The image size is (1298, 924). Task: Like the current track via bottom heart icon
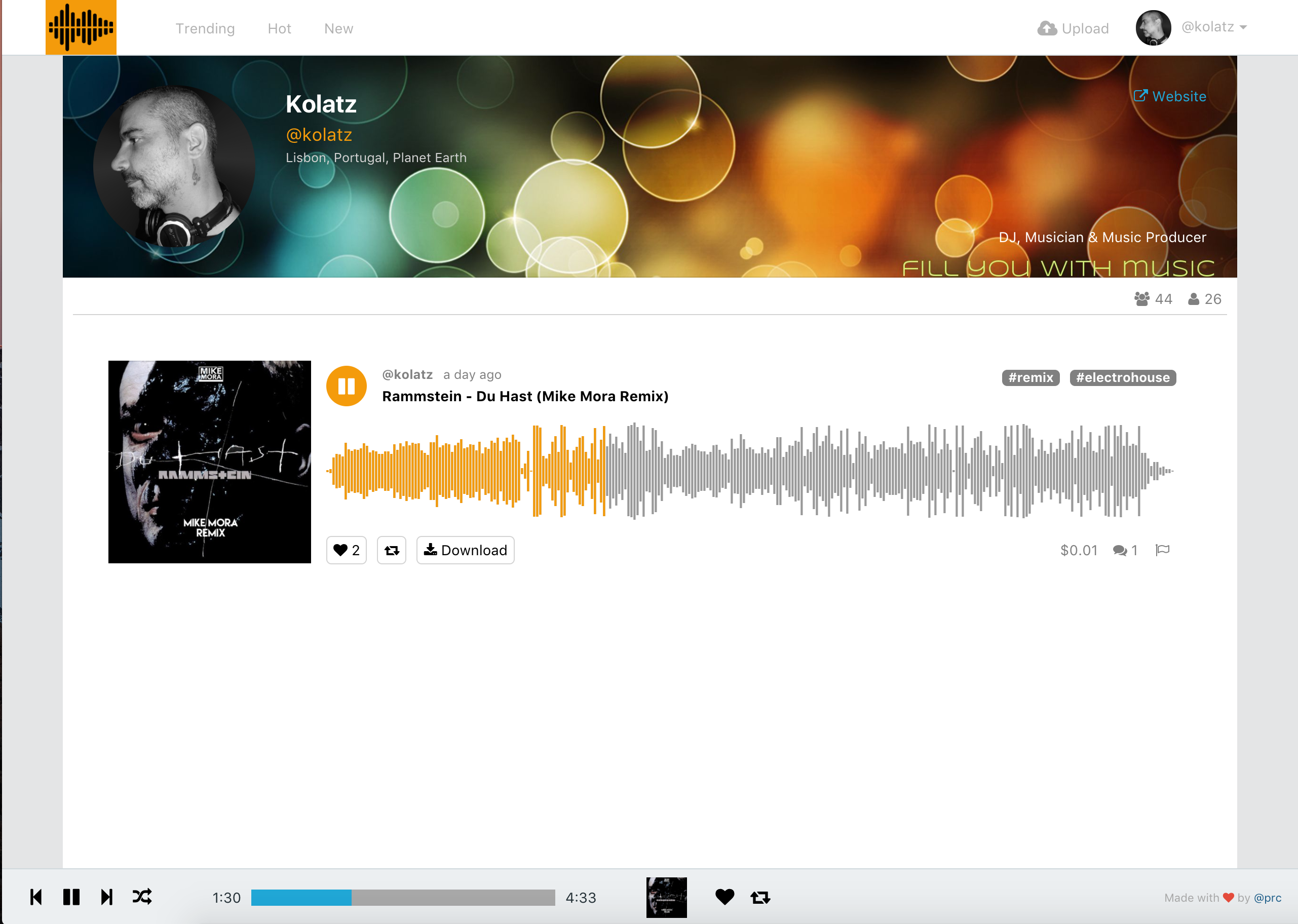click(x=724, y=897)
